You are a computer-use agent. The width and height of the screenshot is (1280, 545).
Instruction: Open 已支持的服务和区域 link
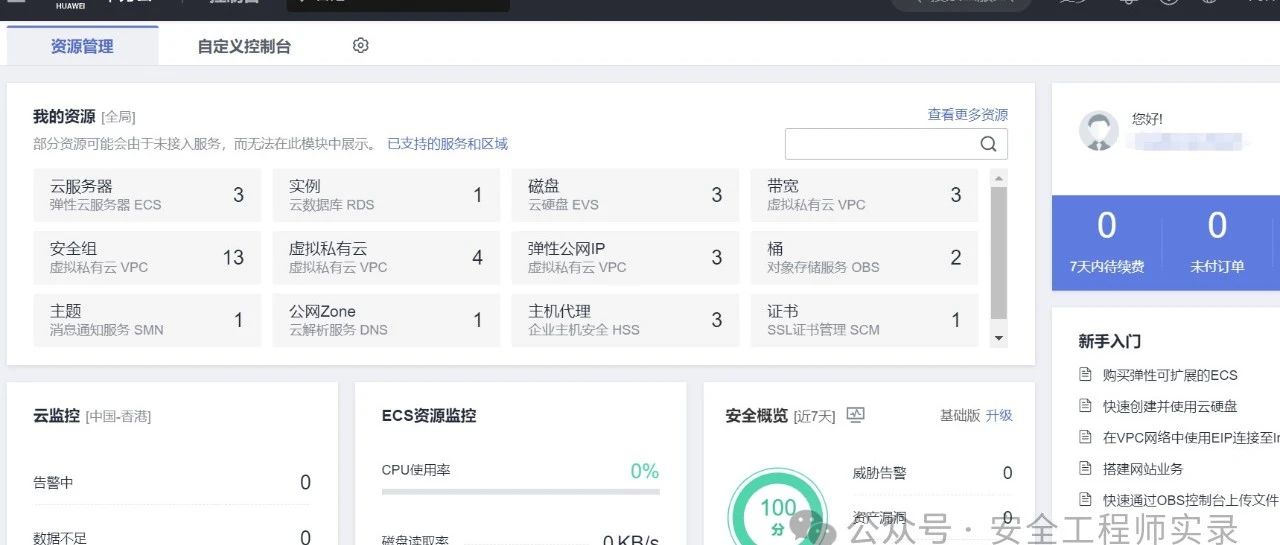pos(448,144)
